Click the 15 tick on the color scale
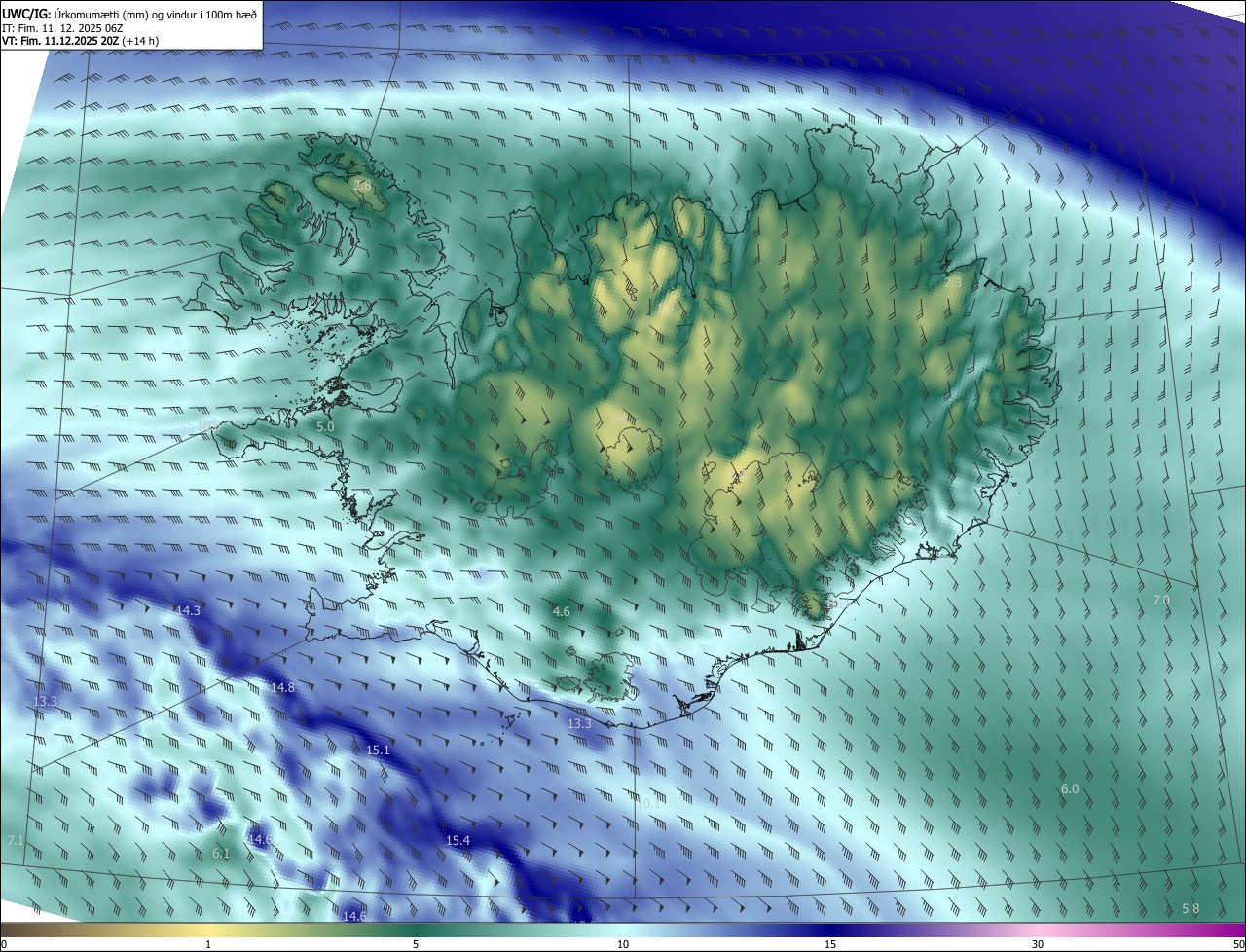The image size is (1246, 952). pyautogui.click(x=830, y=944)
